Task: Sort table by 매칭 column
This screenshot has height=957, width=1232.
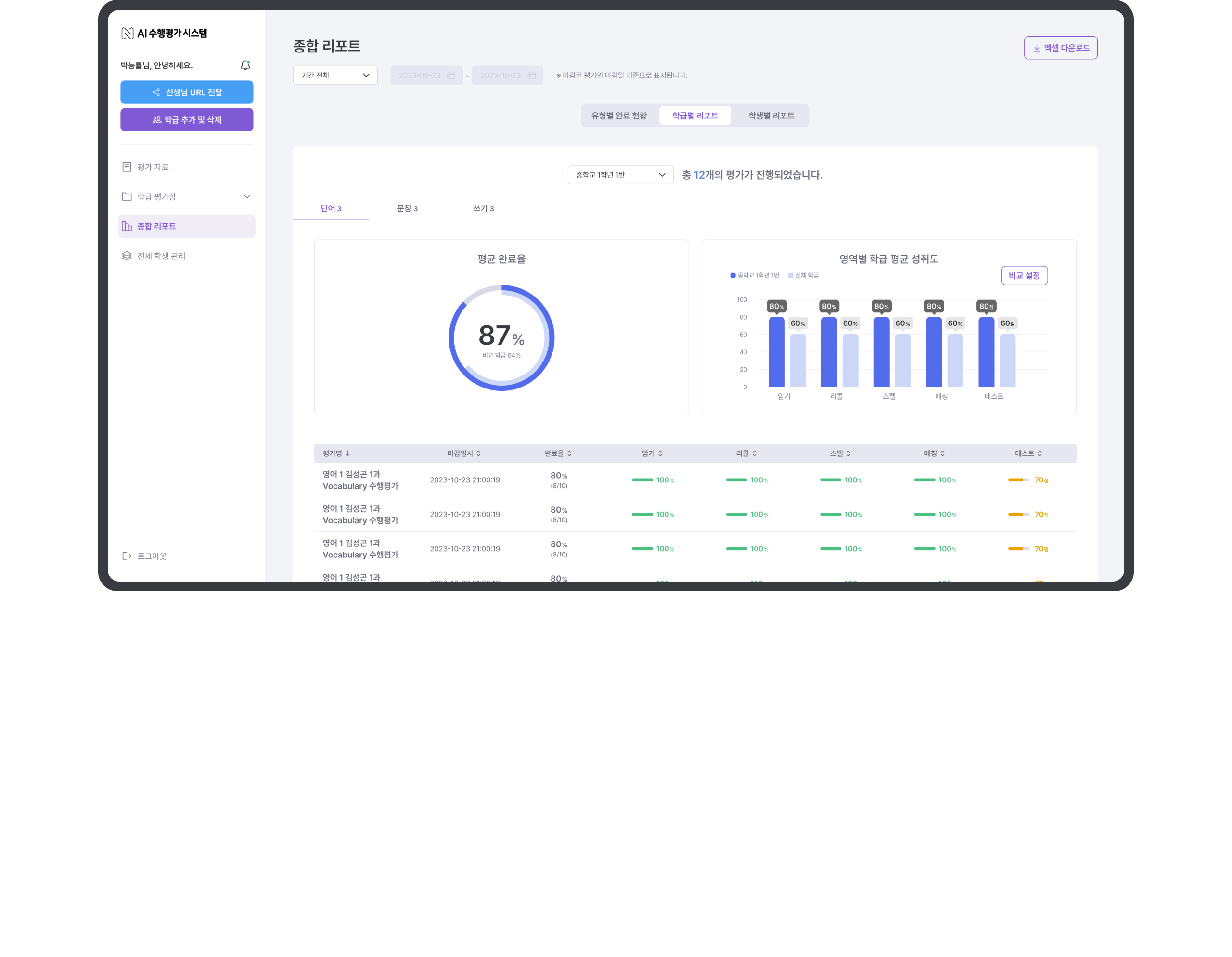Action: [943, 453]
